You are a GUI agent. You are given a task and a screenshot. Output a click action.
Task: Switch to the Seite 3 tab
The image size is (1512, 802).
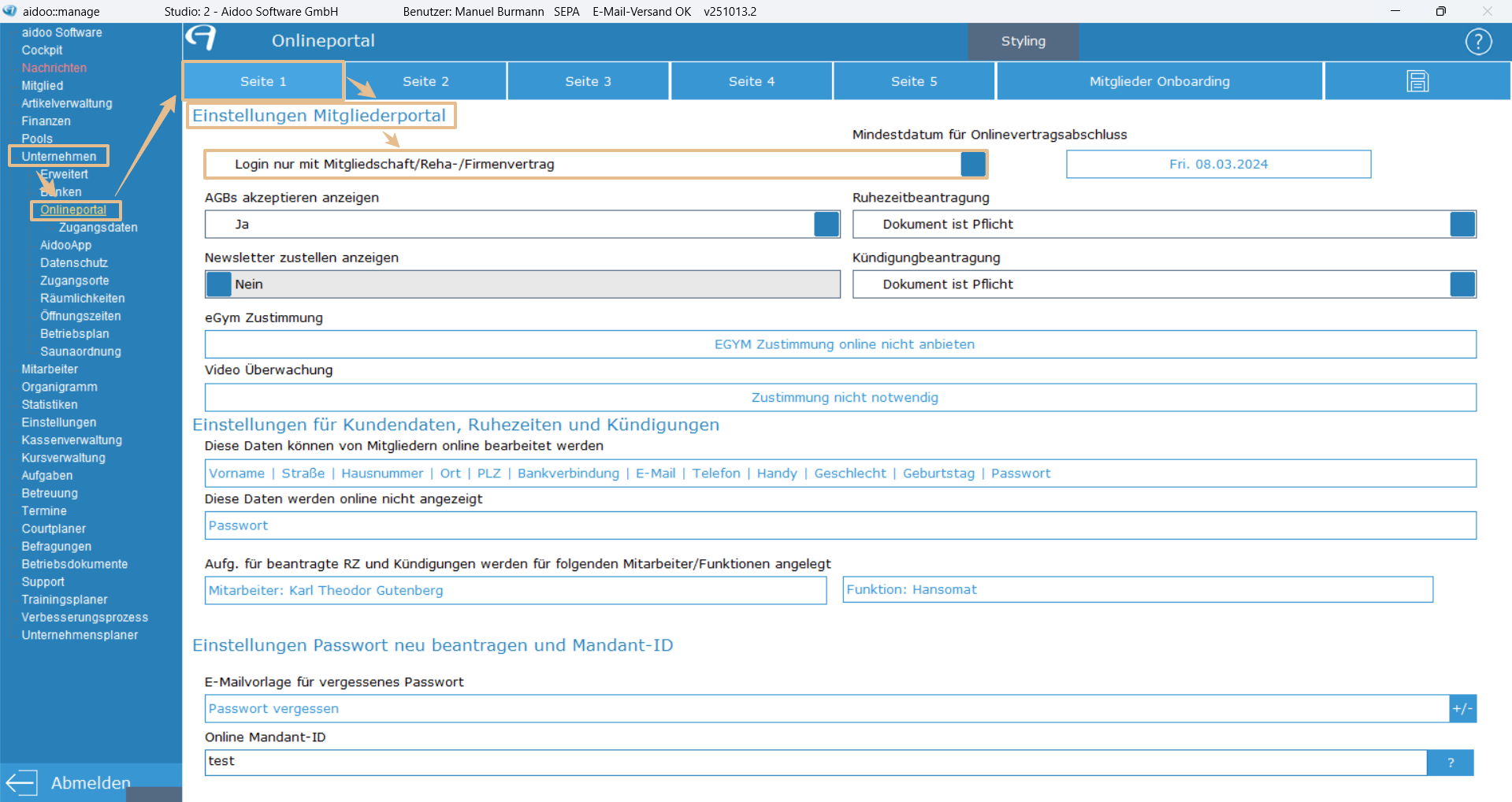pyautogui.click(x=588, y=81)
